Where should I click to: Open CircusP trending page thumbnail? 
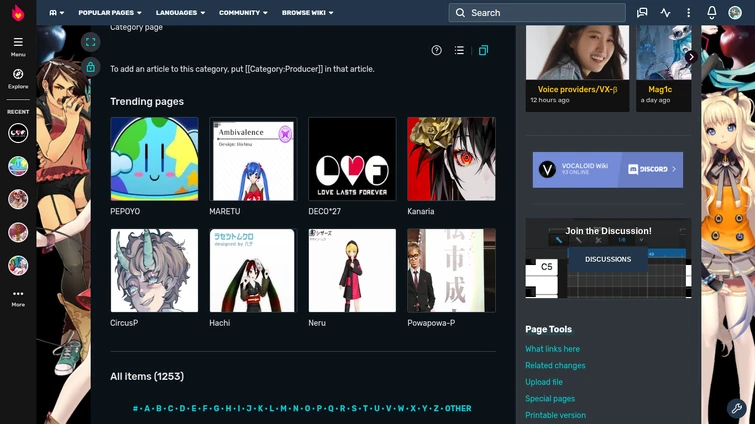[x=154, y=270]
